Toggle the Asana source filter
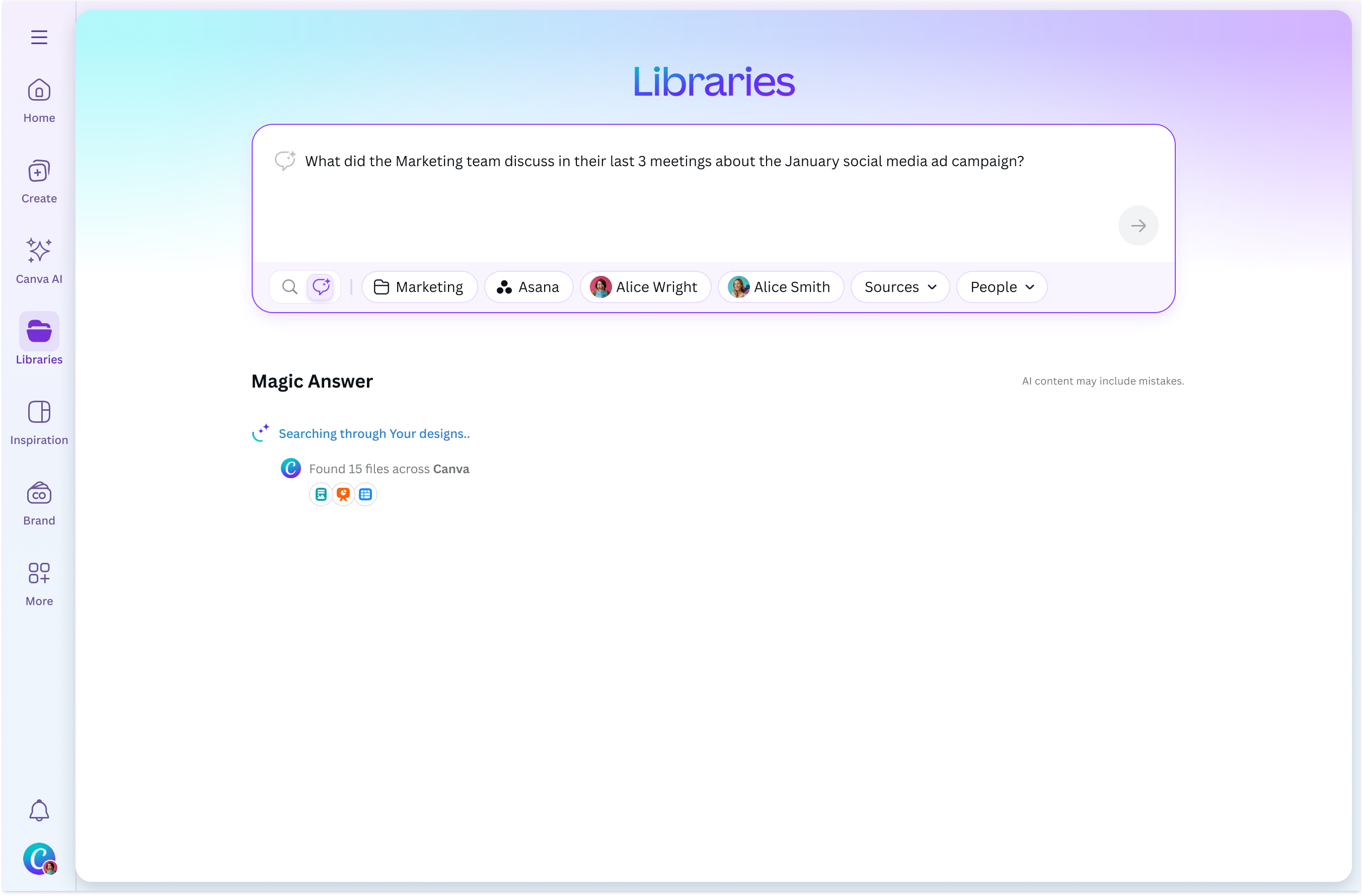The height and width of the screenshot is (896, 1363). click(x=528, y=286)
